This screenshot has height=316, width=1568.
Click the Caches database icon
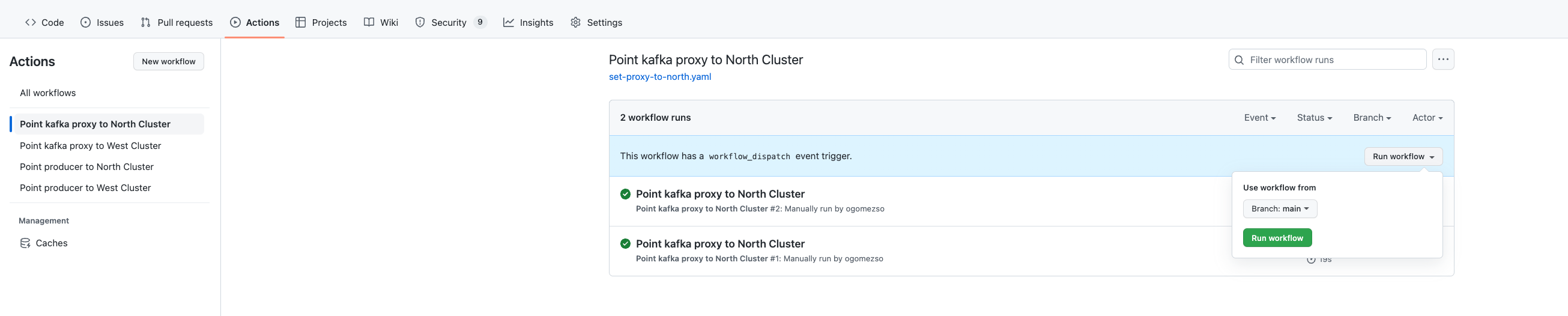25,243
